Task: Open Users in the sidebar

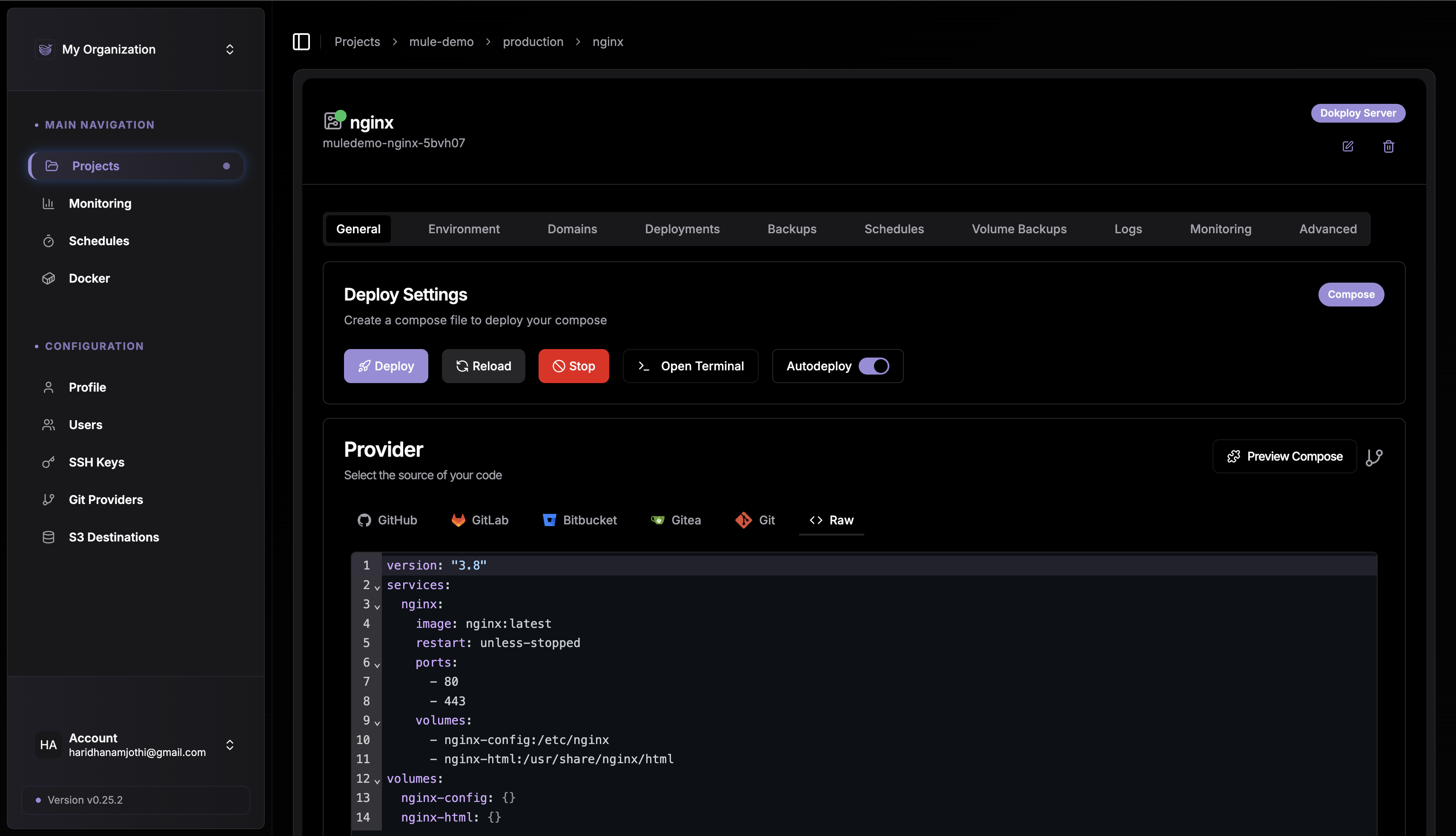Action: pos(135,425)
